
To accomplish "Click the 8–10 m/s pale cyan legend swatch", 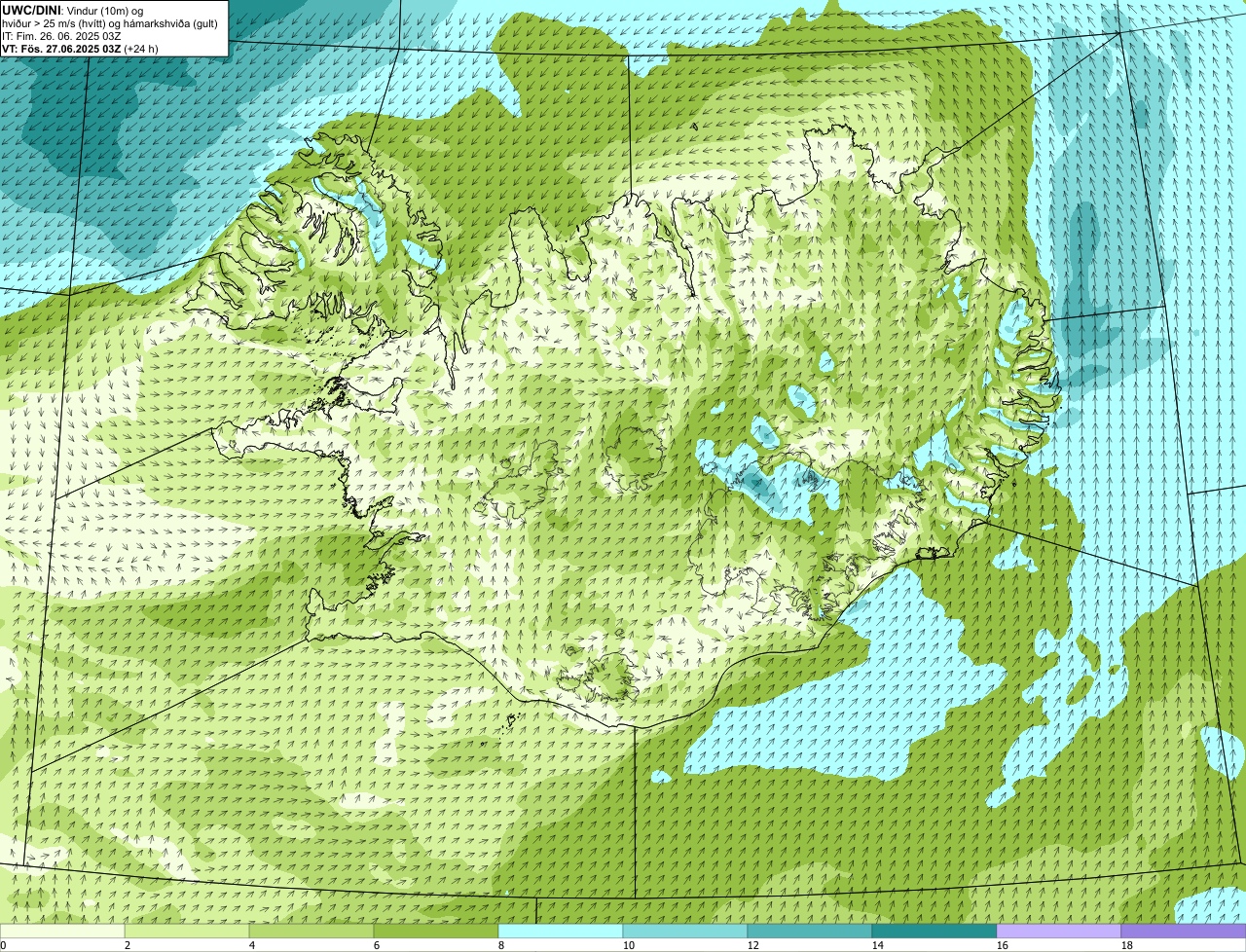I will [561, 931].
